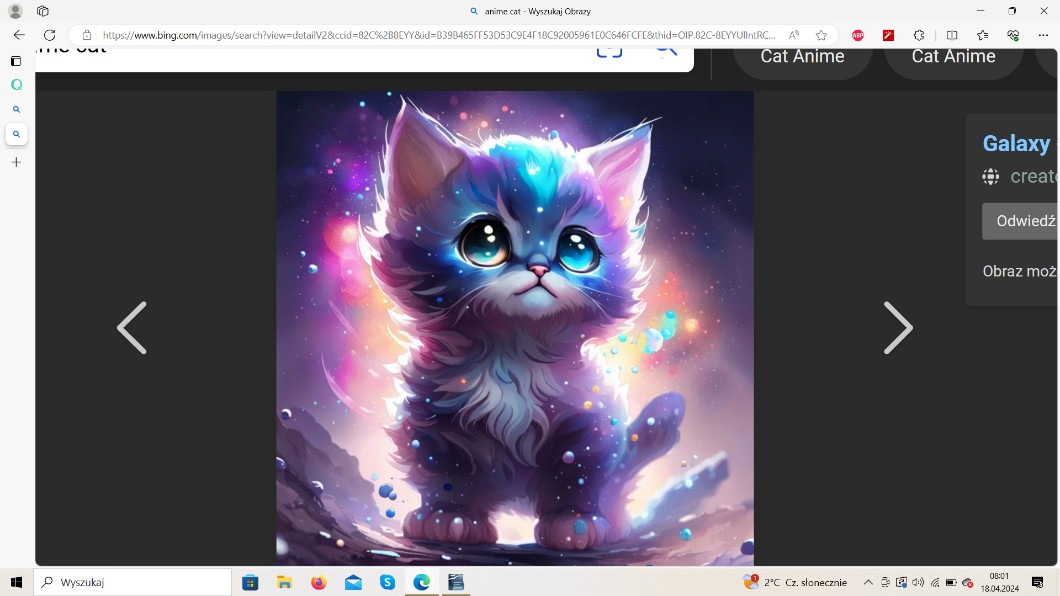Toggle the vertical tabs pane
This screenshot has height=596, width=1060.
click(x=16, y=61)
